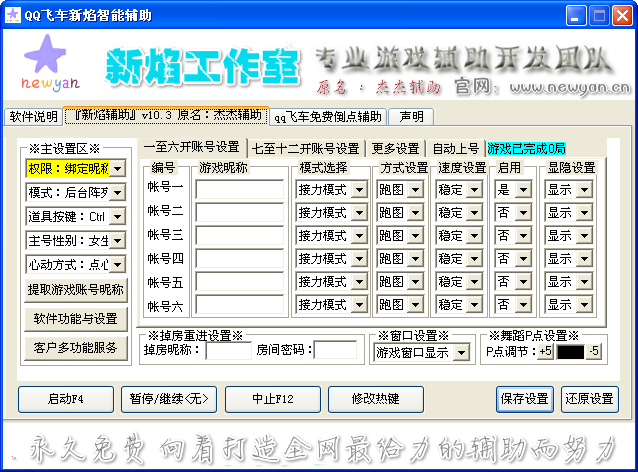This screenshot has height=472, width=638.
Task: Click the 保存设置 button
Action: (x=524, y=399)
